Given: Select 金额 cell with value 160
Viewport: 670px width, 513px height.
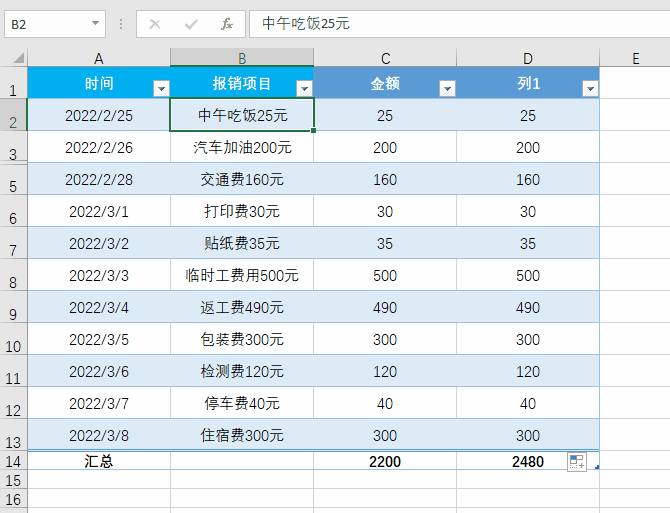Looking at the screenshot, I should [x=385, y=179].
